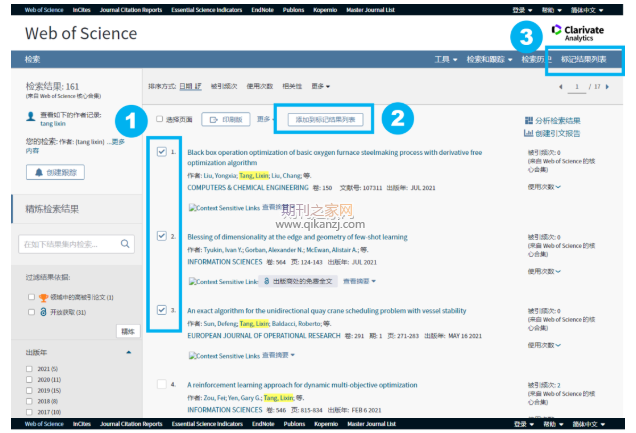Click the author record person icon

pyautogui.click(x=30, y=117)
